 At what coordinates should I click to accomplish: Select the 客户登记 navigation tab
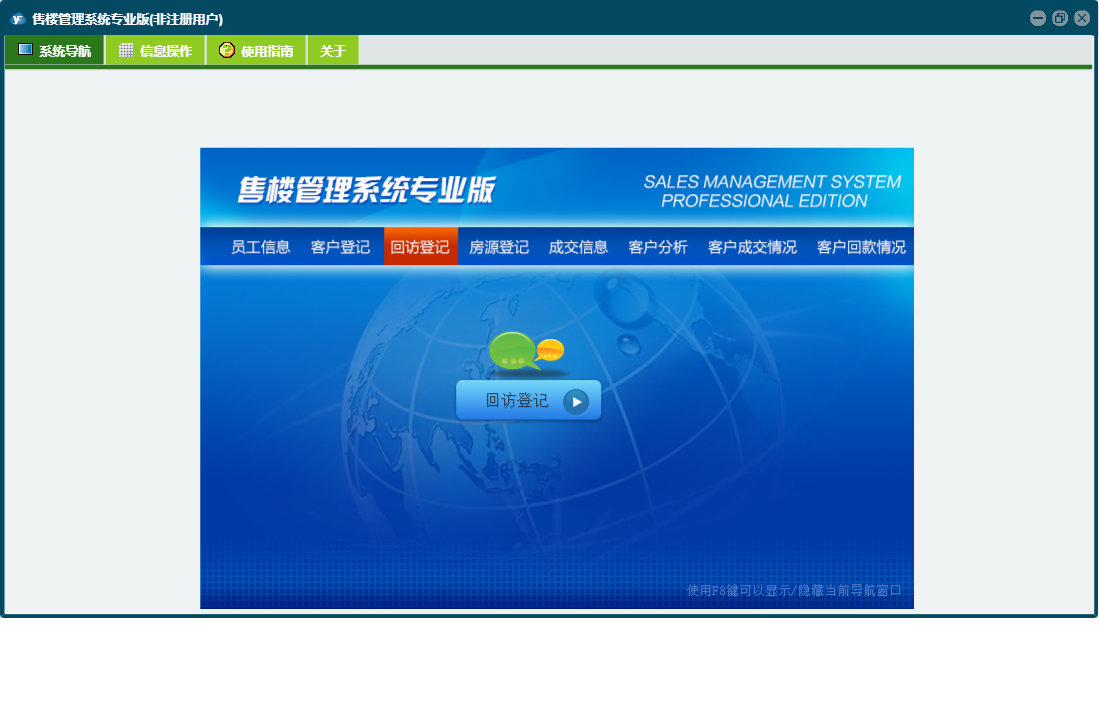(340, 247)
